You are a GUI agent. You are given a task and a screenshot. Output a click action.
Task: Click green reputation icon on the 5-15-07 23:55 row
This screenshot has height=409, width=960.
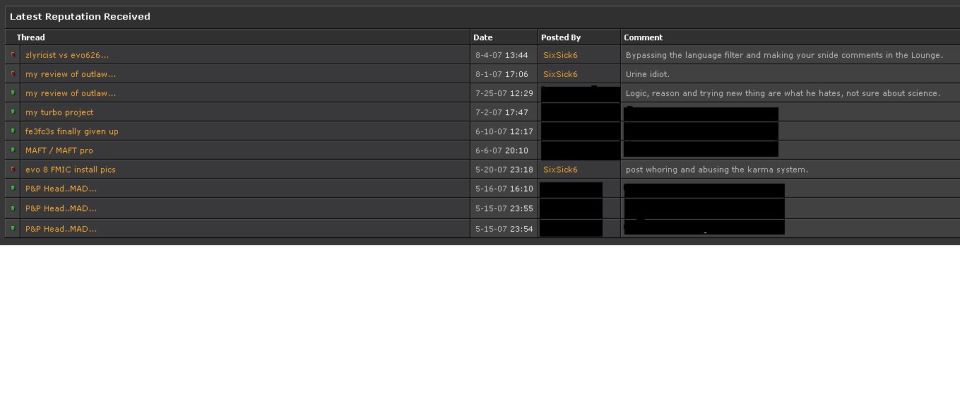[13, 208]
